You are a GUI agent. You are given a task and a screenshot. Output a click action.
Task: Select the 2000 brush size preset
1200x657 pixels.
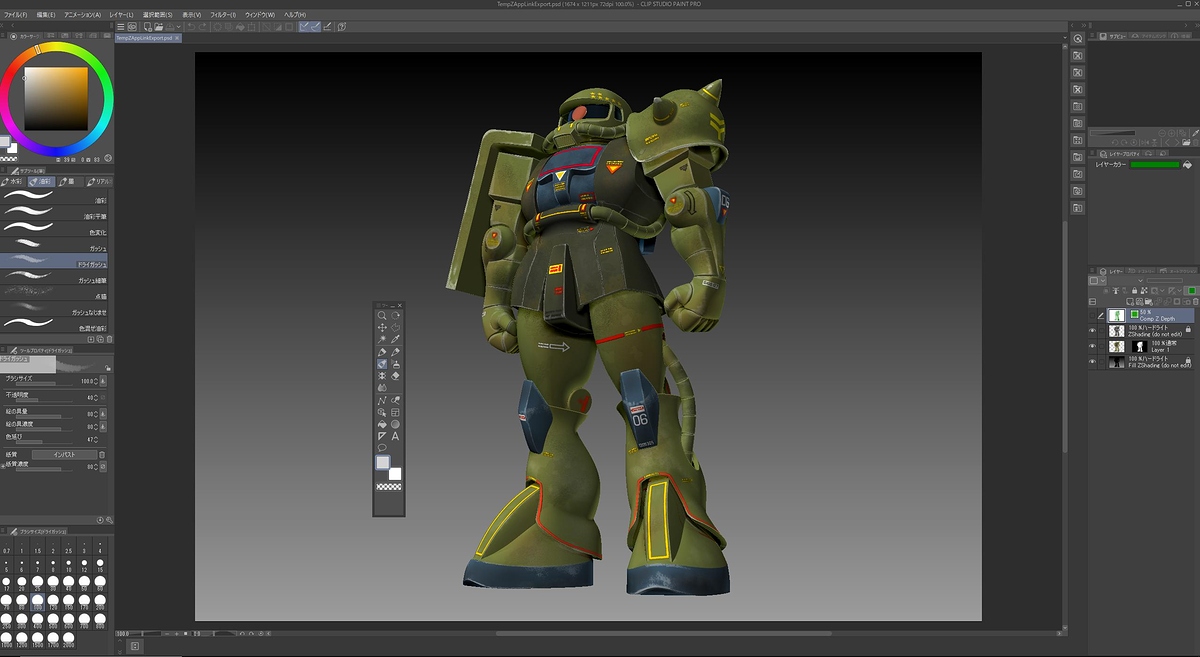(x=69, y=638)
